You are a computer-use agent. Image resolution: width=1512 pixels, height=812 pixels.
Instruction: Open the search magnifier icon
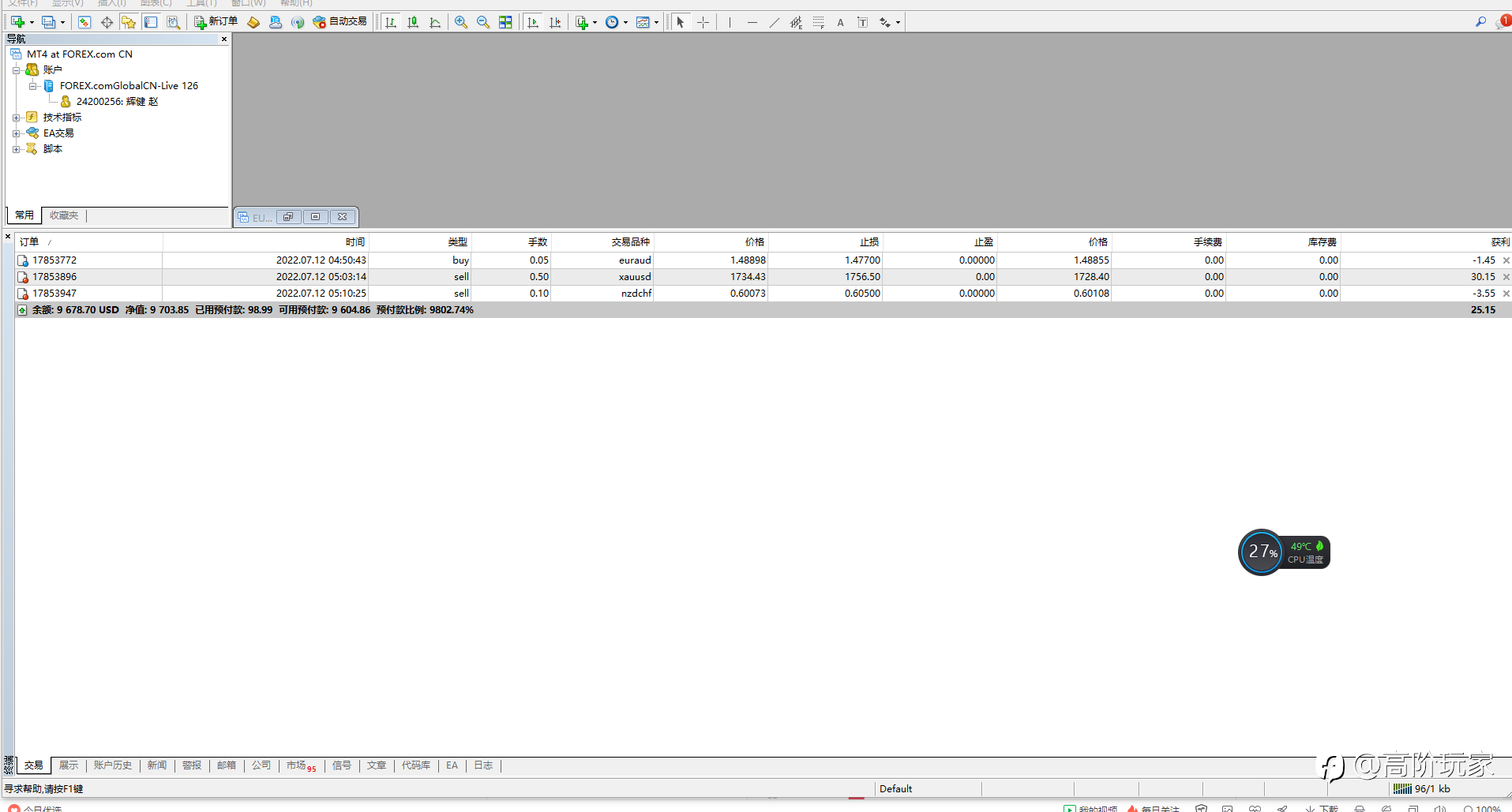click(1480, 22)
